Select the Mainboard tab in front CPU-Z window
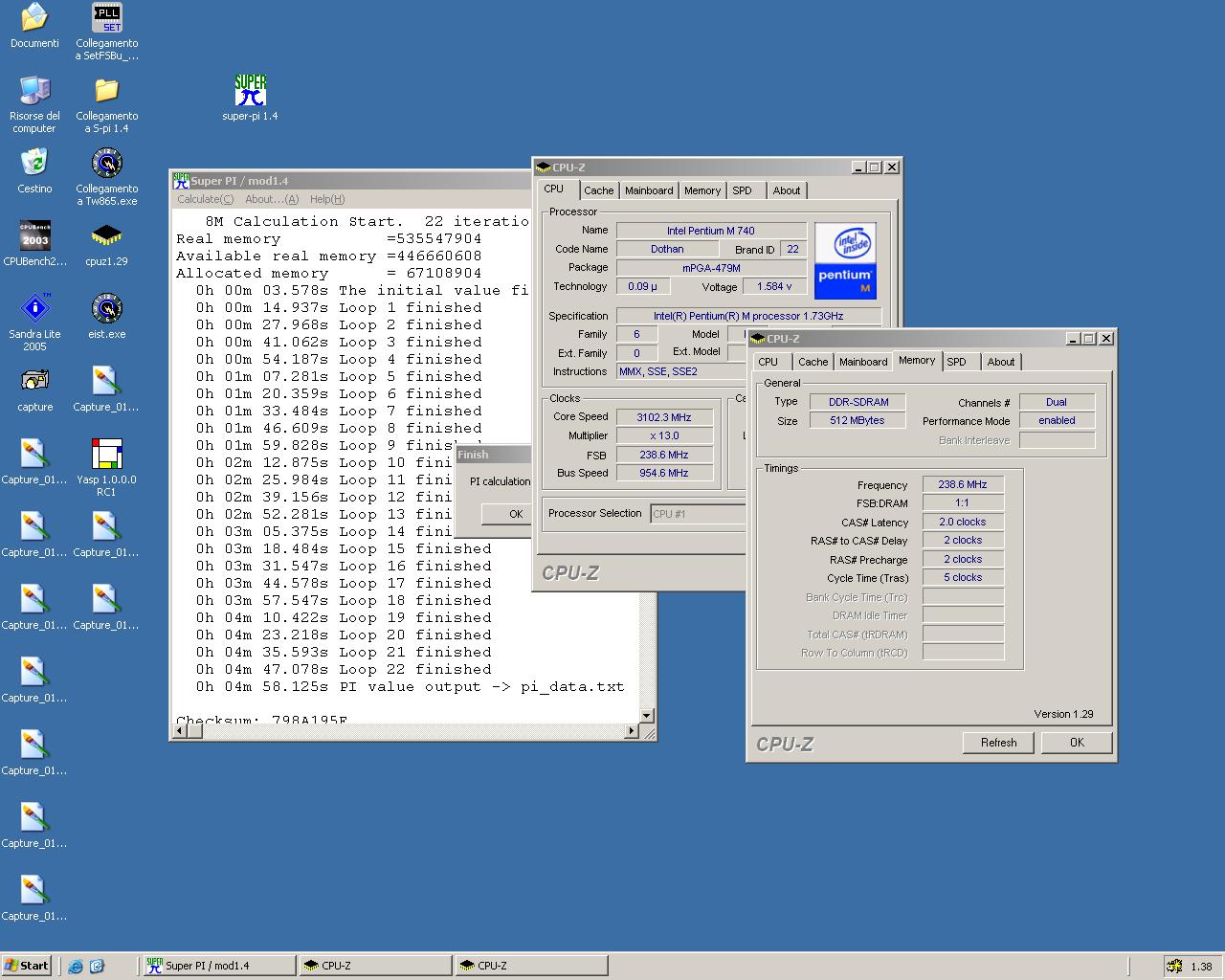The height and width of the screenshot is (980, 1225). coord(863,362)
